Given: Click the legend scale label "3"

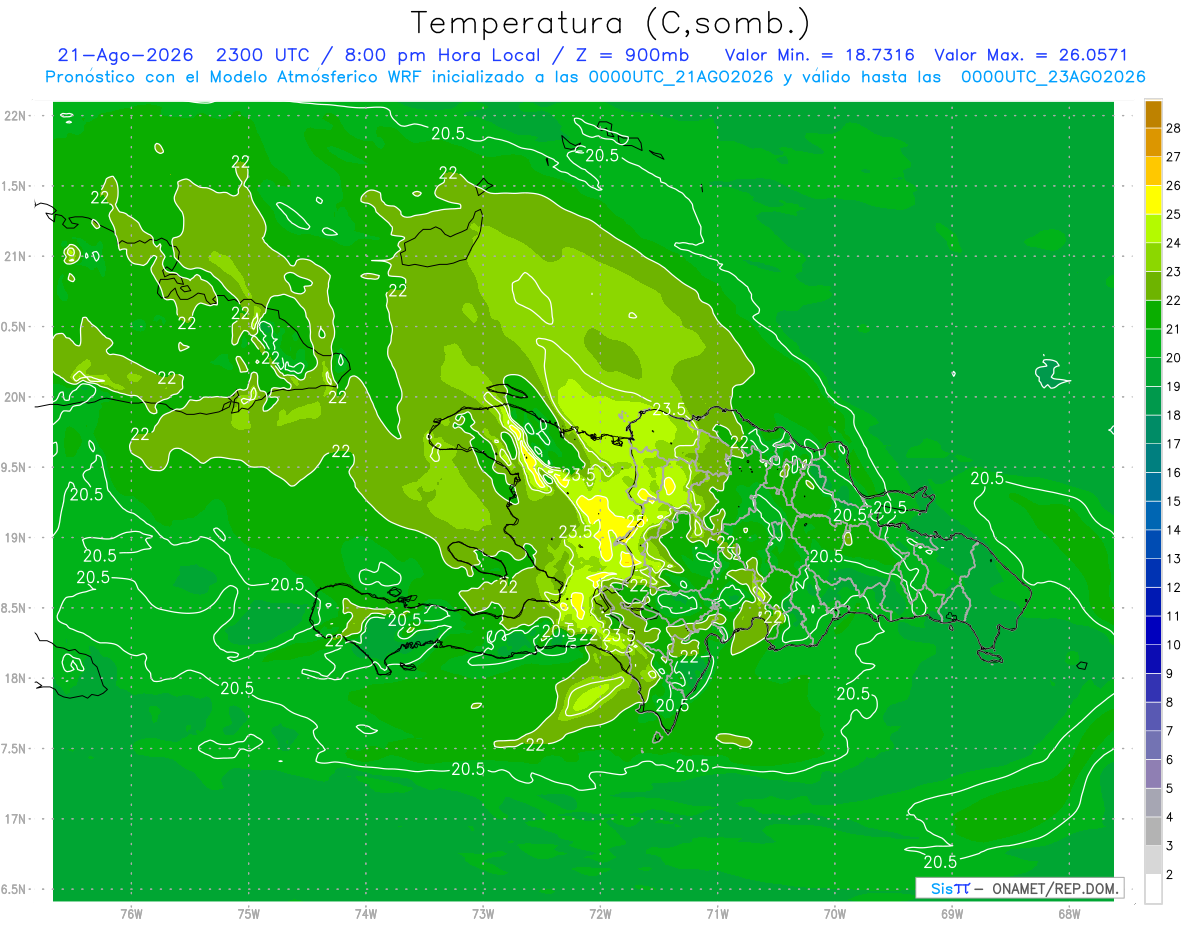Looking at the screenshot, I should (x=1170, y=846).
